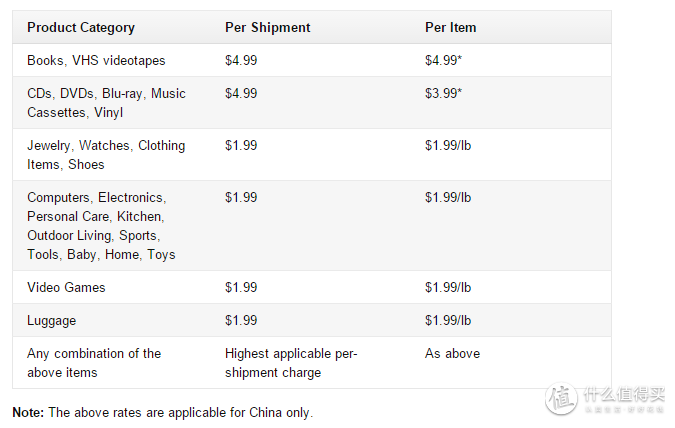Image resolution: width=675 pixels, height=428 pixels.
Task: Click Highest applicable per-shipment charge text
Action: click(x=291, y=363)
